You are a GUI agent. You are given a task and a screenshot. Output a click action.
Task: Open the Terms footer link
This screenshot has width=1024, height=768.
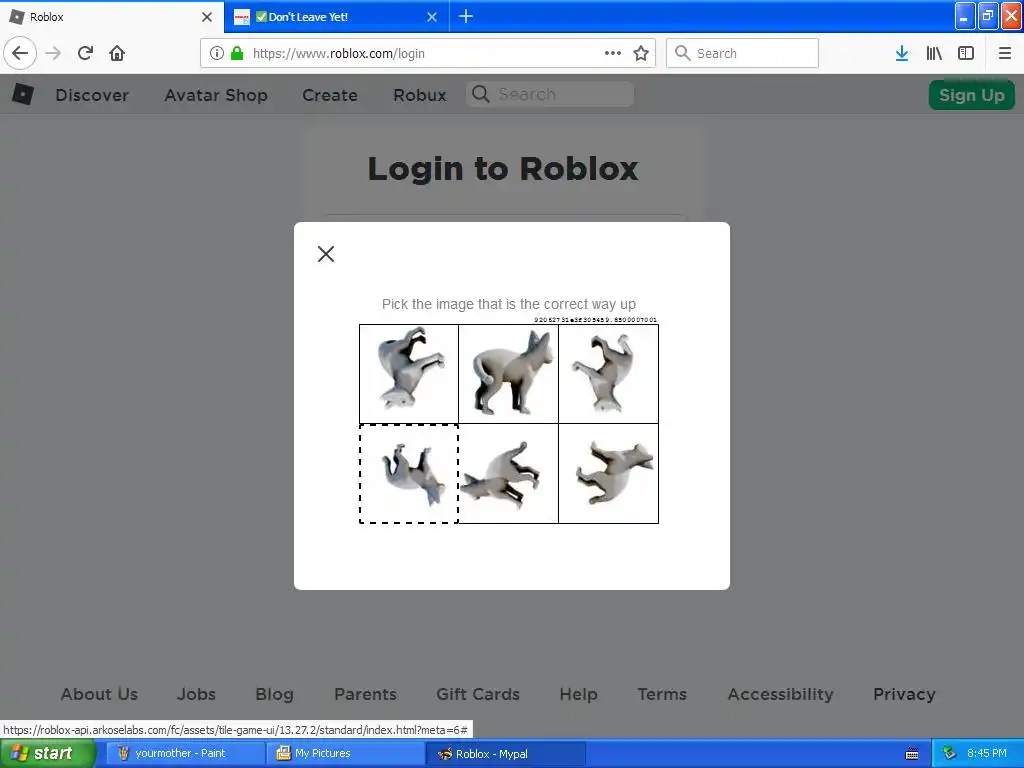(x=662, y=694)
